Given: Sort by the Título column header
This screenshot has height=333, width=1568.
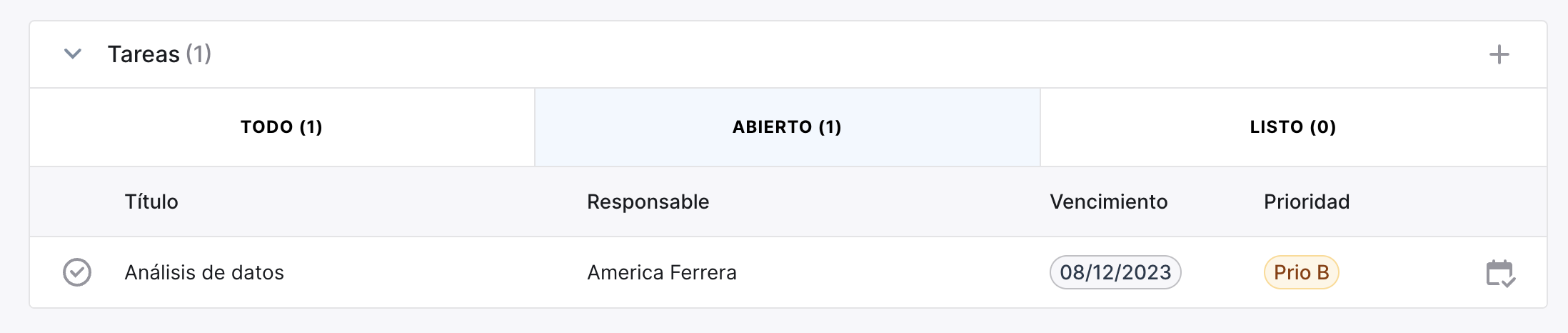Looking at the screenshot, I should tap(151, 202).
